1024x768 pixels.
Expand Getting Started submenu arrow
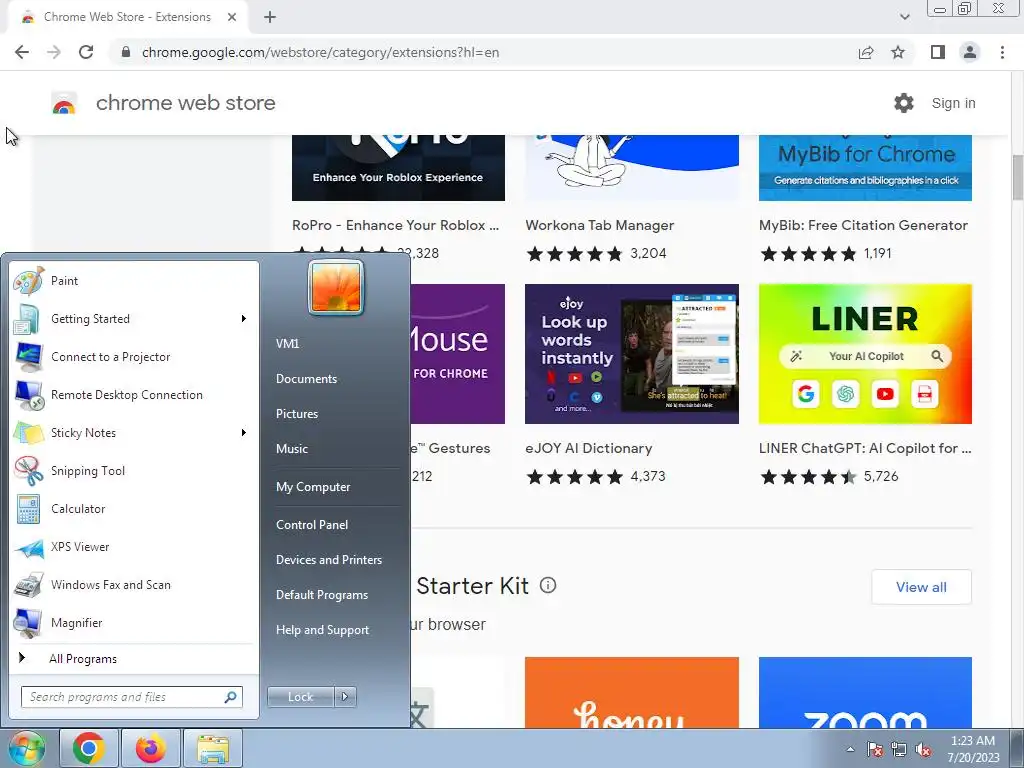pos(244,319)
